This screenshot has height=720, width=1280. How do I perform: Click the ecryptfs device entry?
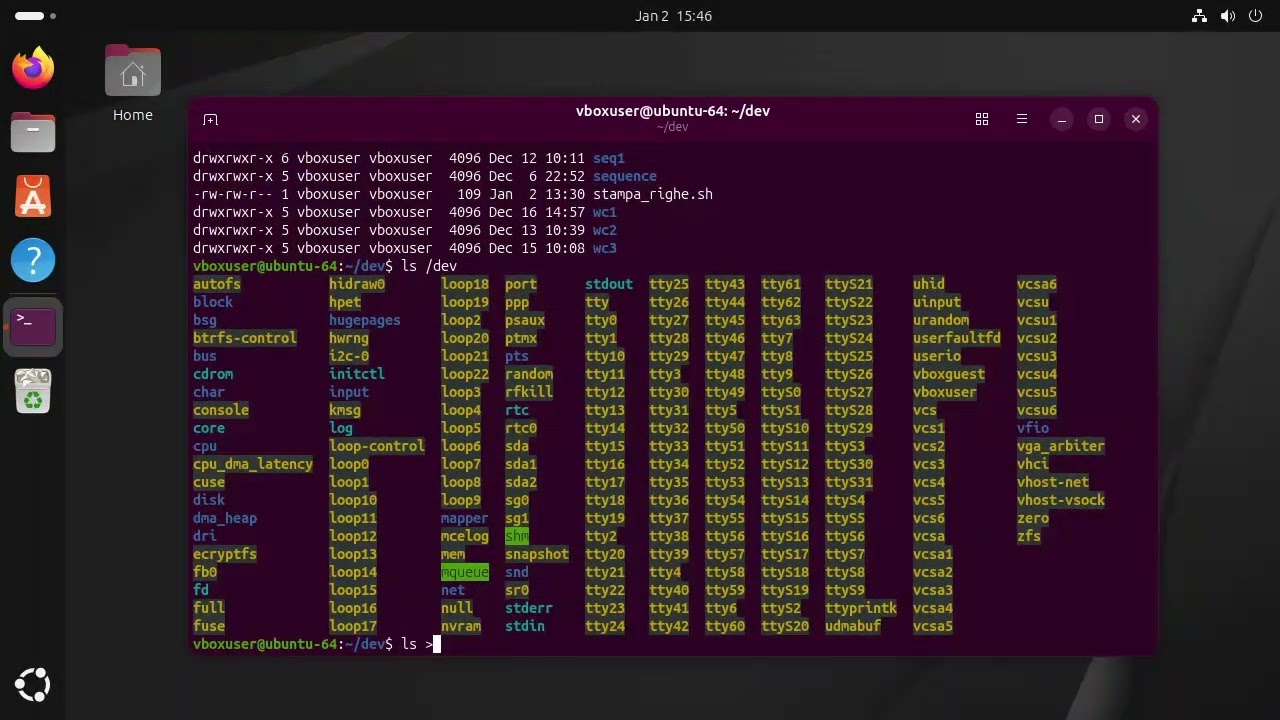pyautogui.click(x=225, y=554)
